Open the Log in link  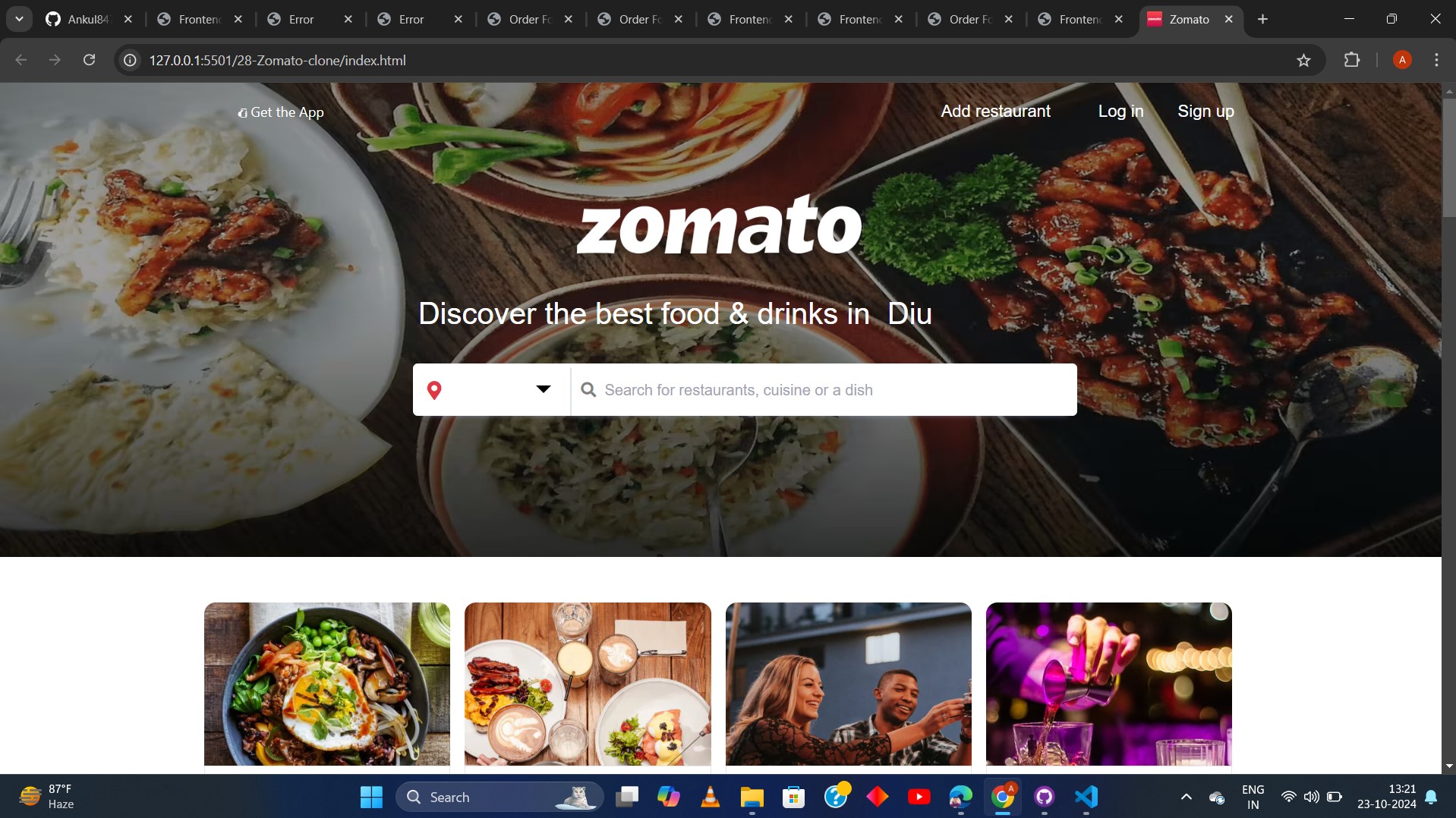[x=1120, y=112]
